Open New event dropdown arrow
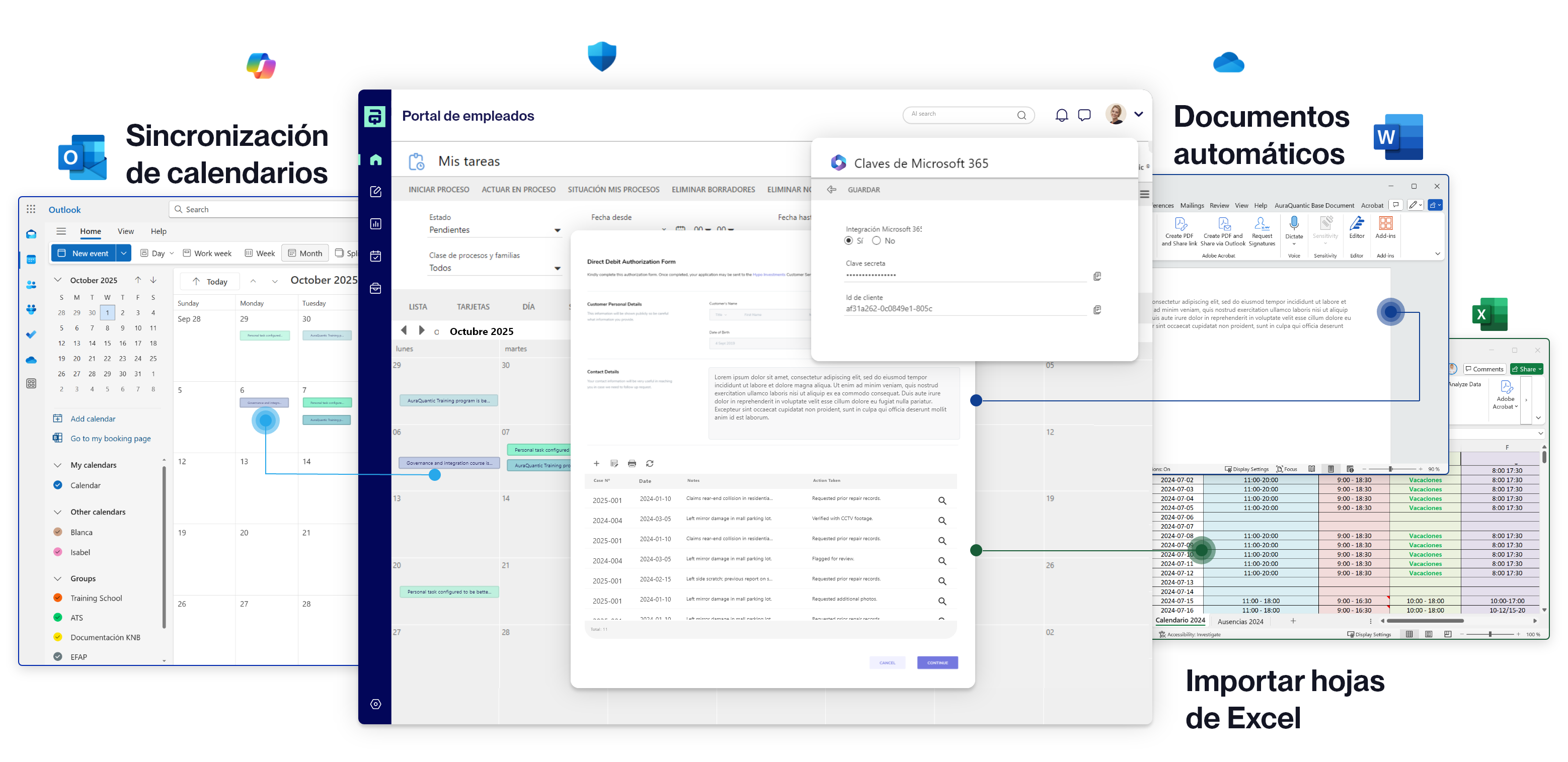1568x762 pixels. [x=124, y=253]
